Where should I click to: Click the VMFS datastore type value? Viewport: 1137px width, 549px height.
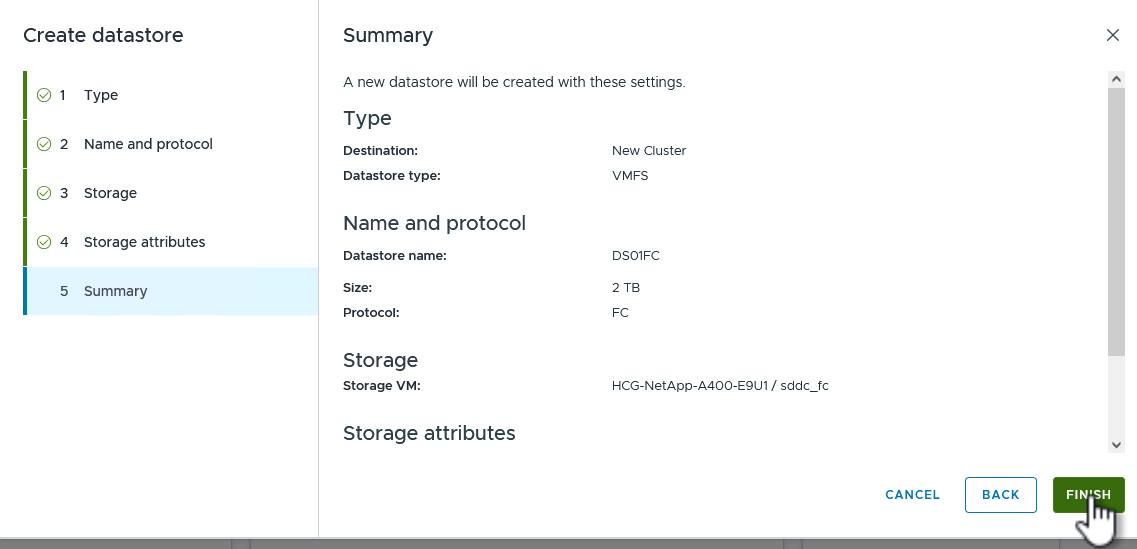630,175
